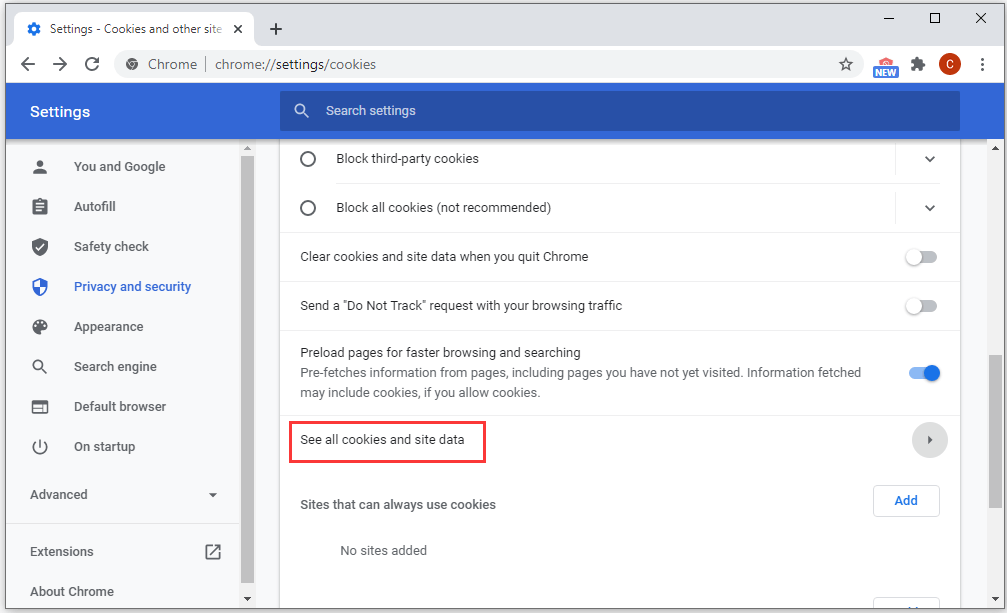Click the Chrome site info icon in address bar
This screenshot has width=1007, height=613.
point(132,64)
